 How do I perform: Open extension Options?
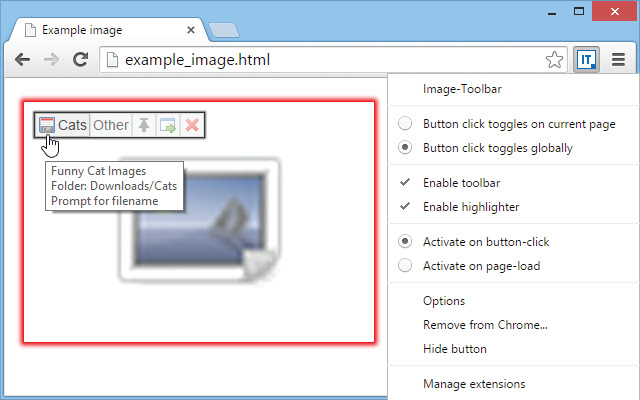[x=514, y=301]
